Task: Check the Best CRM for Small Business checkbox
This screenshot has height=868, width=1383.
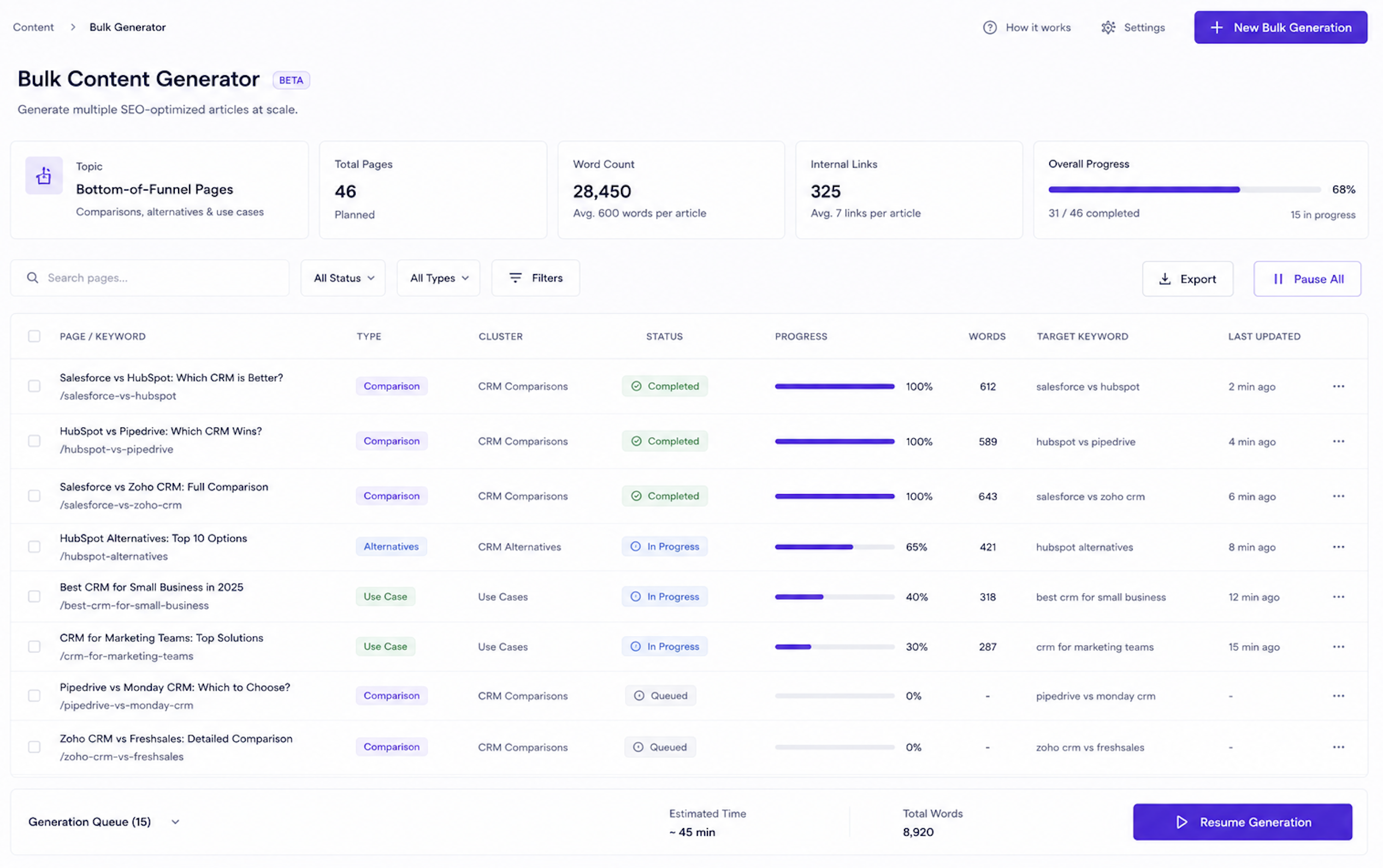Action: (x=34, y=597)
